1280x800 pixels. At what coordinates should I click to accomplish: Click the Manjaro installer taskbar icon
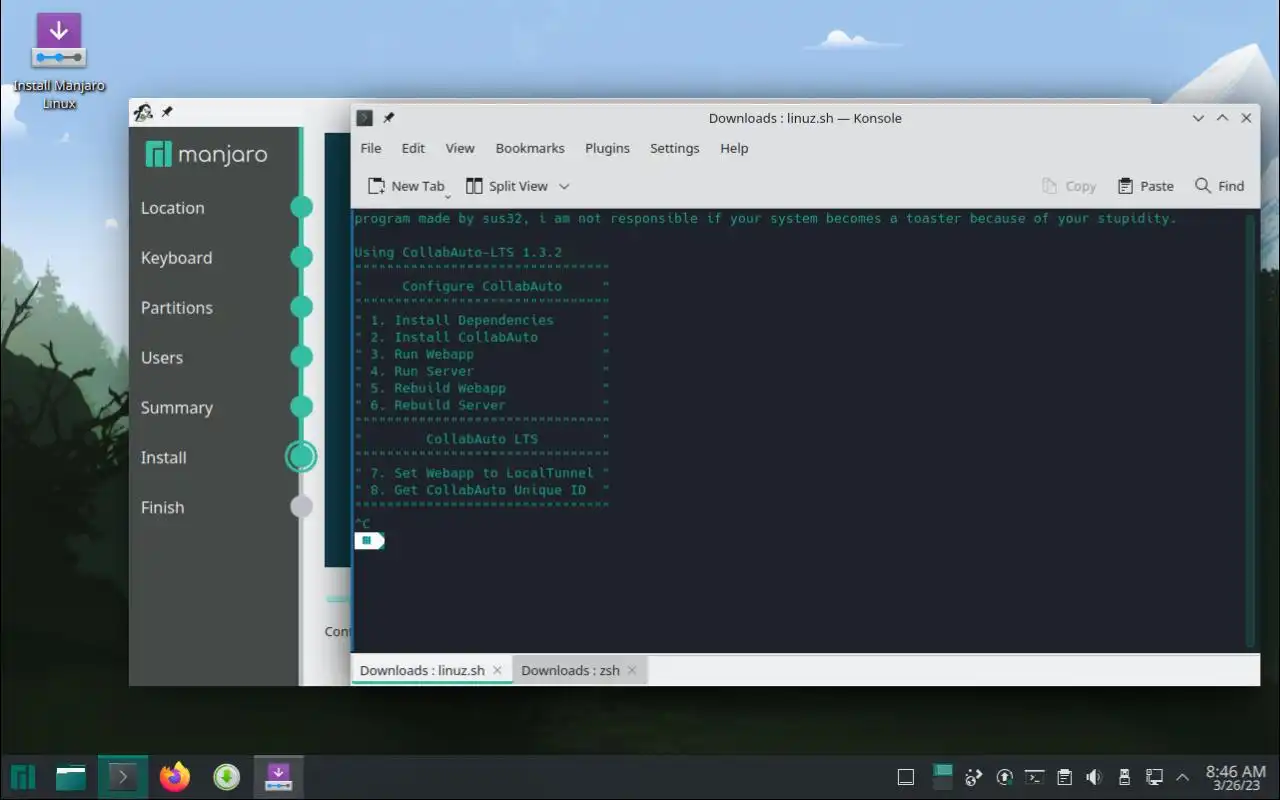click(x=278, y=777)
